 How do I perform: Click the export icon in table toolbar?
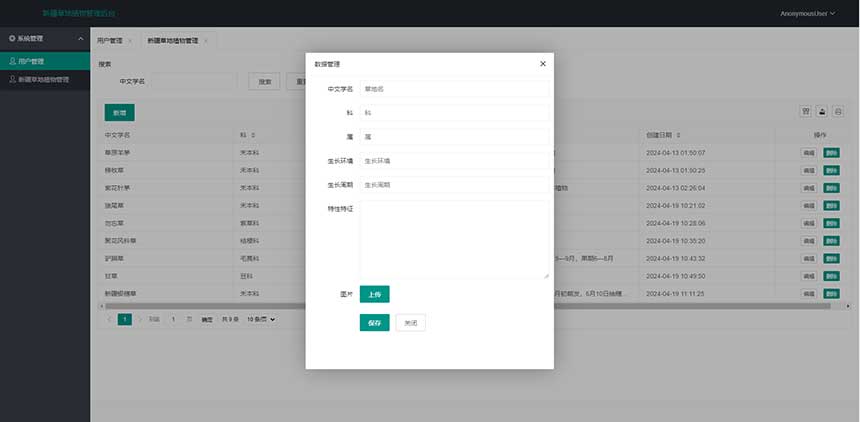pos(822,112)
